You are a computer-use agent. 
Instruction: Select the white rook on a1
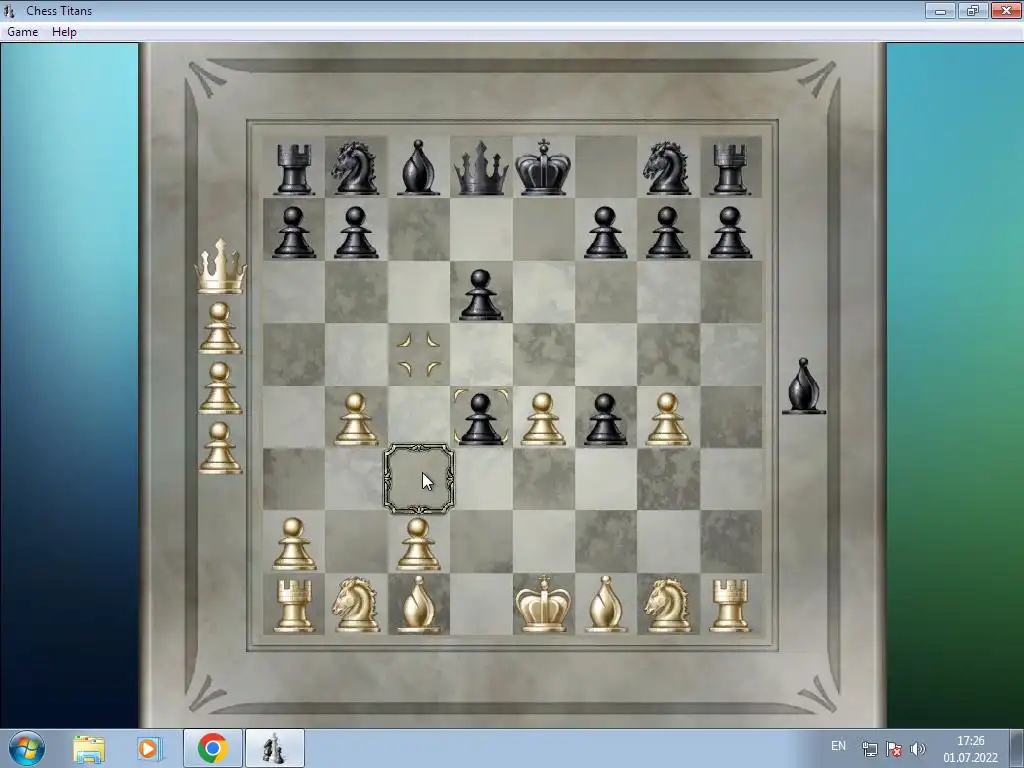point(293,607)
